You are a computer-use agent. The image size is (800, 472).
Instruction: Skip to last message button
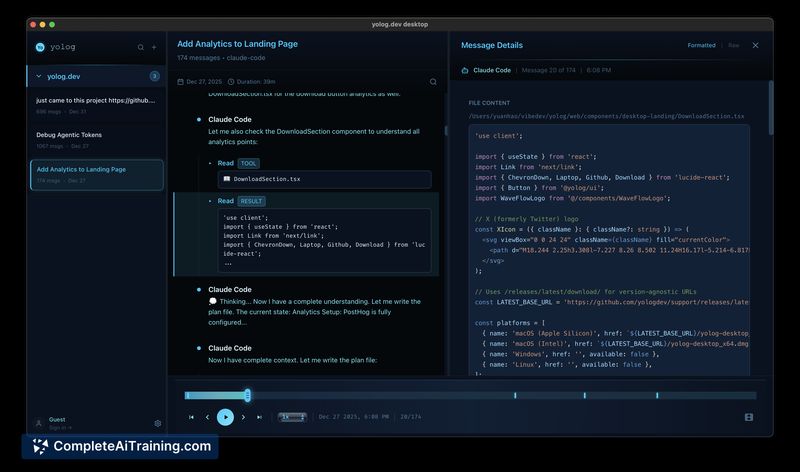(259, 417)
